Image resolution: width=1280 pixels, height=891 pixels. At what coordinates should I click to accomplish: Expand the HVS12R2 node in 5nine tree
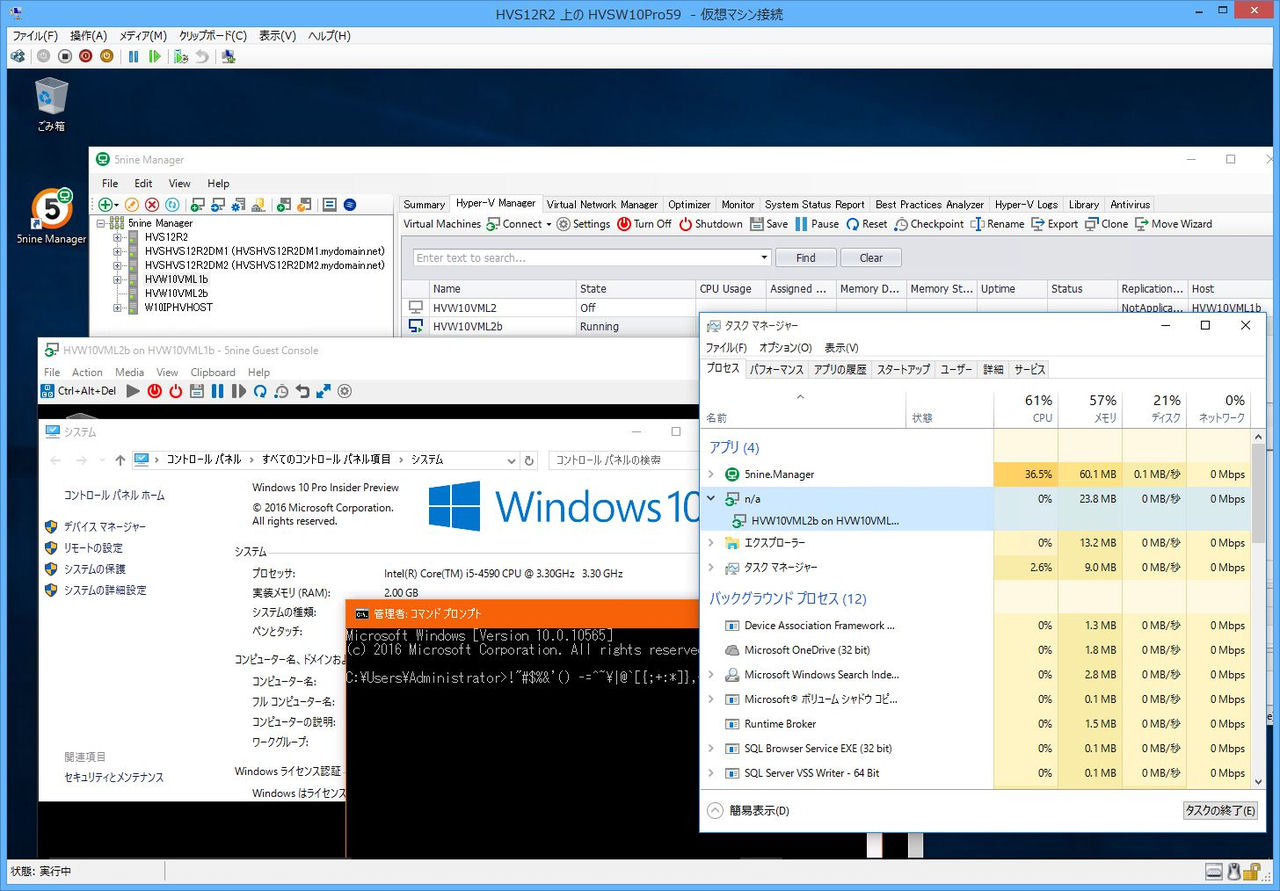[x=118, y=237]
